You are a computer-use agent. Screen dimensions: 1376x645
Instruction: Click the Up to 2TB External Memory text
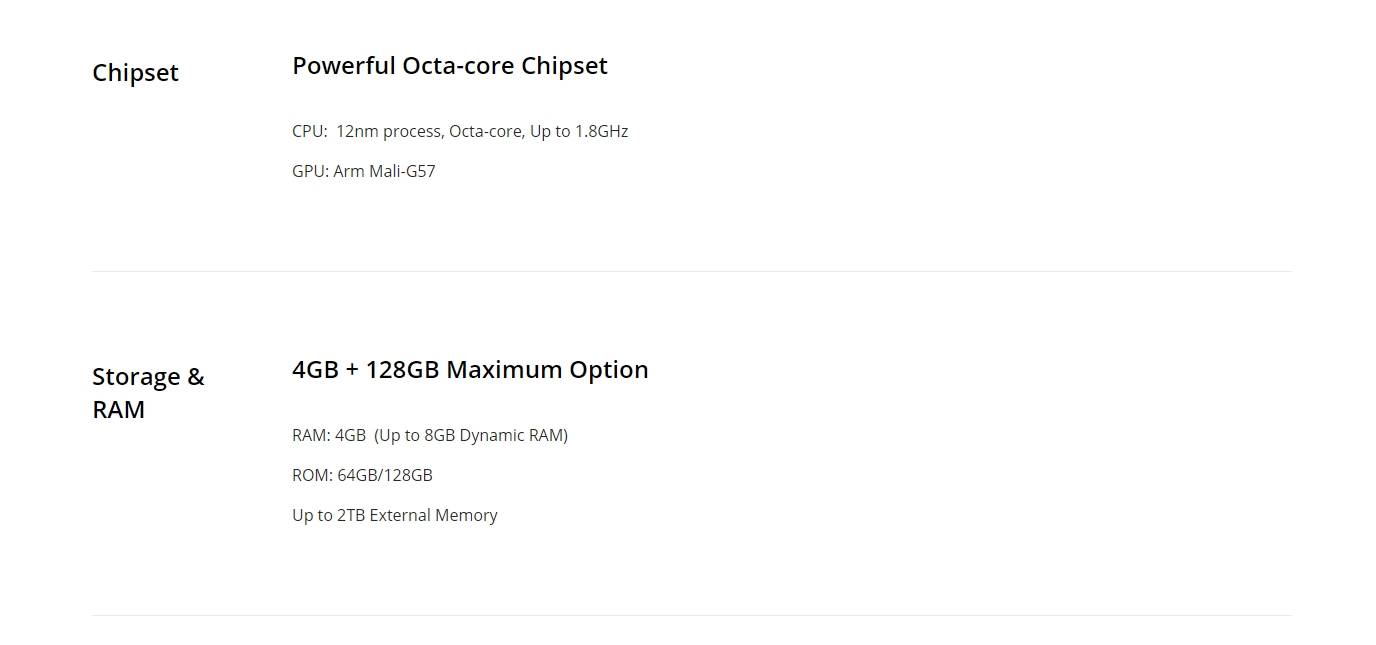(x=395, y=515)
